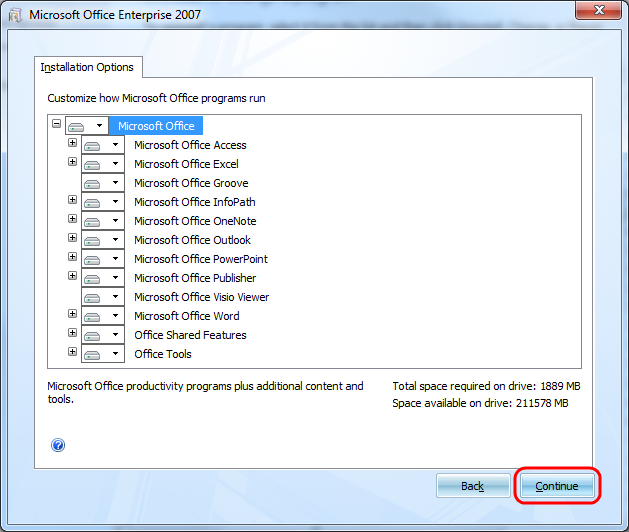Open install option dropdown for PowerPoint
Image resolution: width=629 pixels, height=532 pixels.
[x=103, y=259]
